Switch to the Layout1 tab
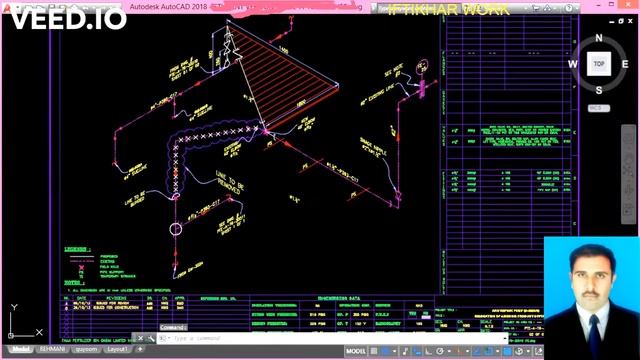 coord(117,349)
